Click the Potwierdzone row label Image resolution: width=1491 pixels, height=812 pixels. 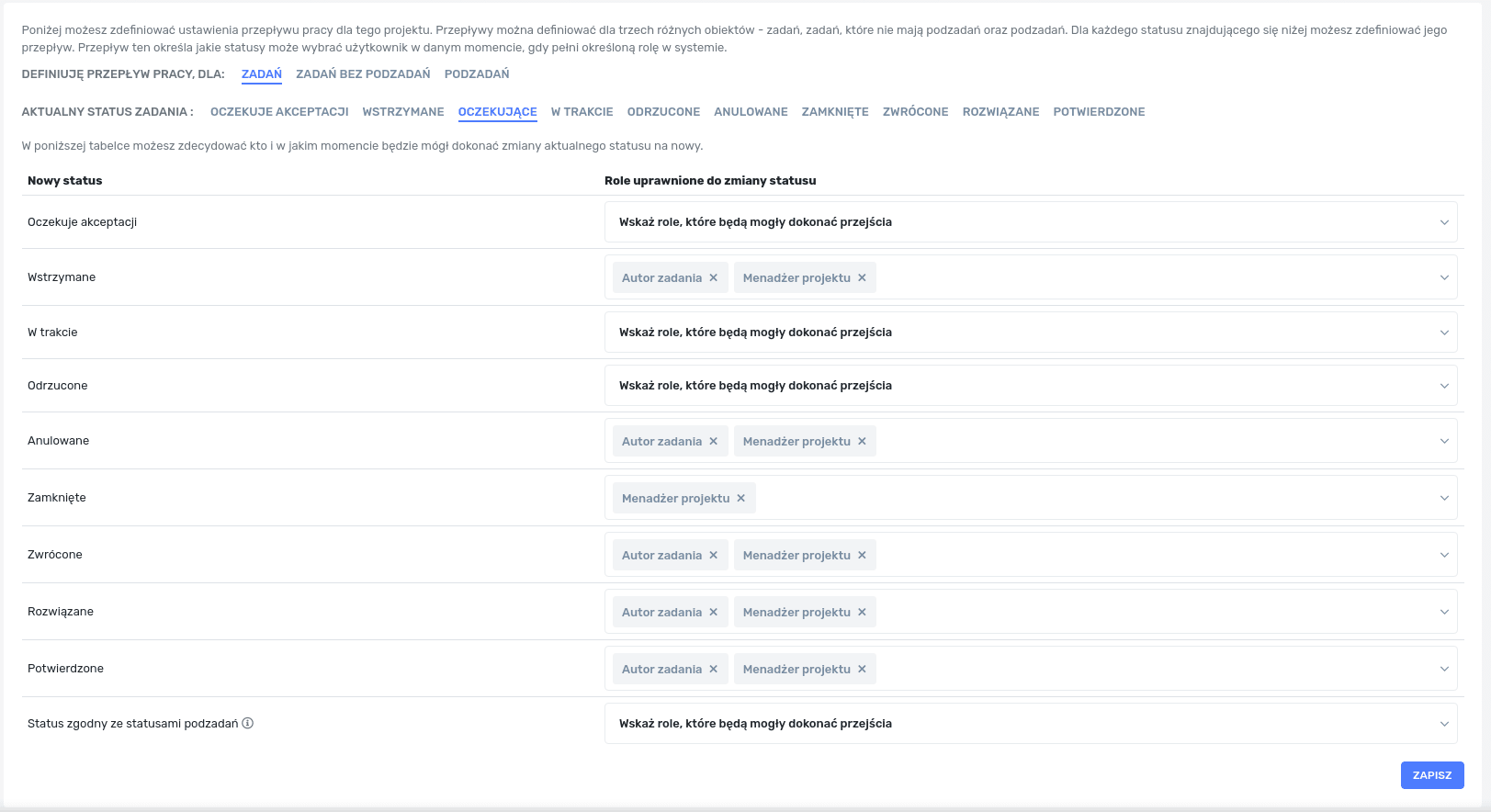[x=65, y=669]
